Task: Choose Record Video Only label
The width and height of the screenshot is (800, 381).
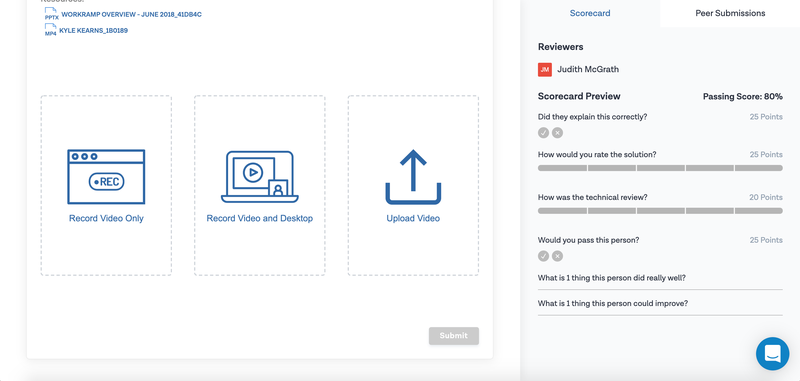Action: click(x=106, y=218)
